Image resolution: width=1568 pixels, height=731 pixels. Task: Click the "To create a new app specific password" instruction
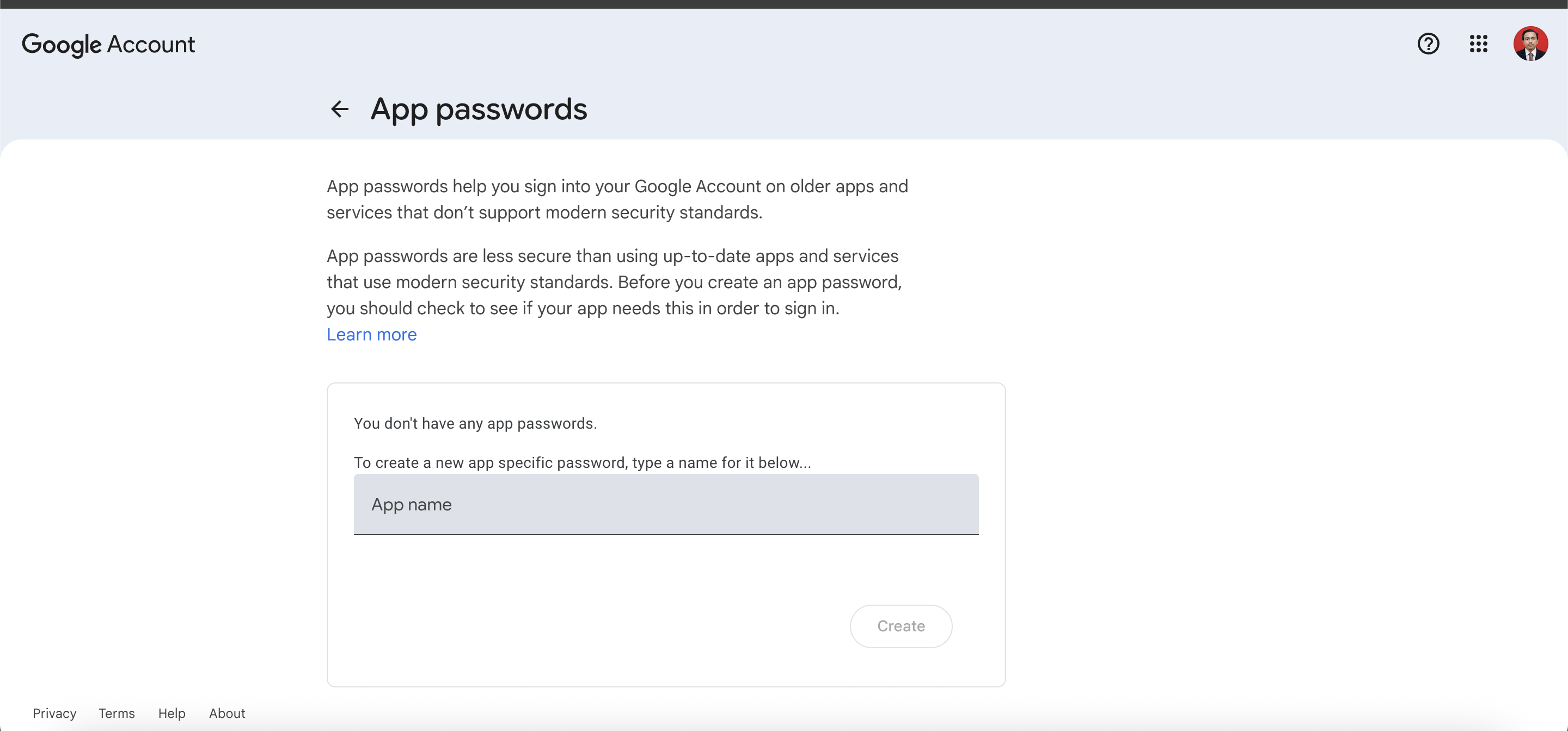click(582, 463)
